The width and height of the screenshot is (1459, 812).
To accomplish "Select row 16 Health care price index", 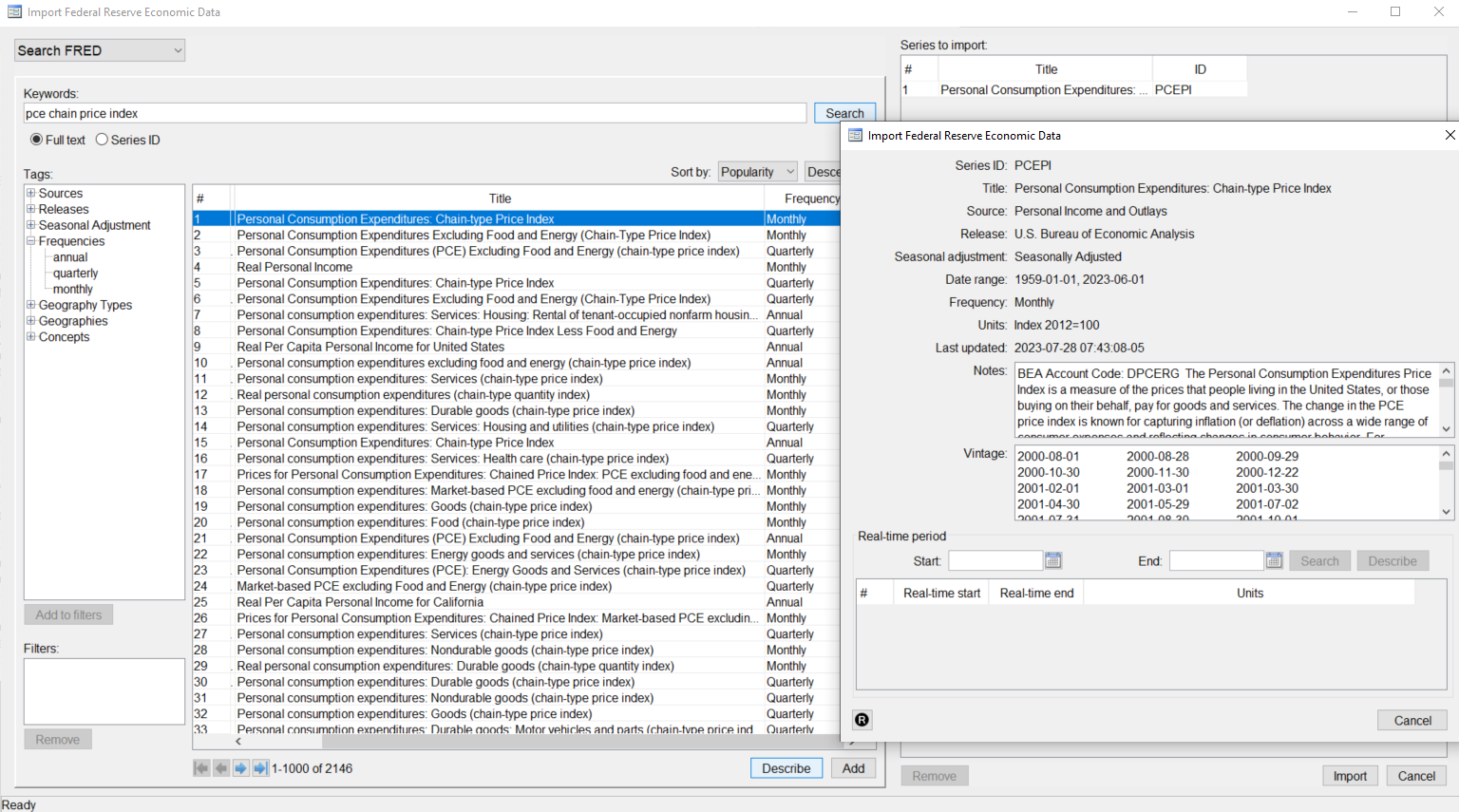I will point(517,459).
